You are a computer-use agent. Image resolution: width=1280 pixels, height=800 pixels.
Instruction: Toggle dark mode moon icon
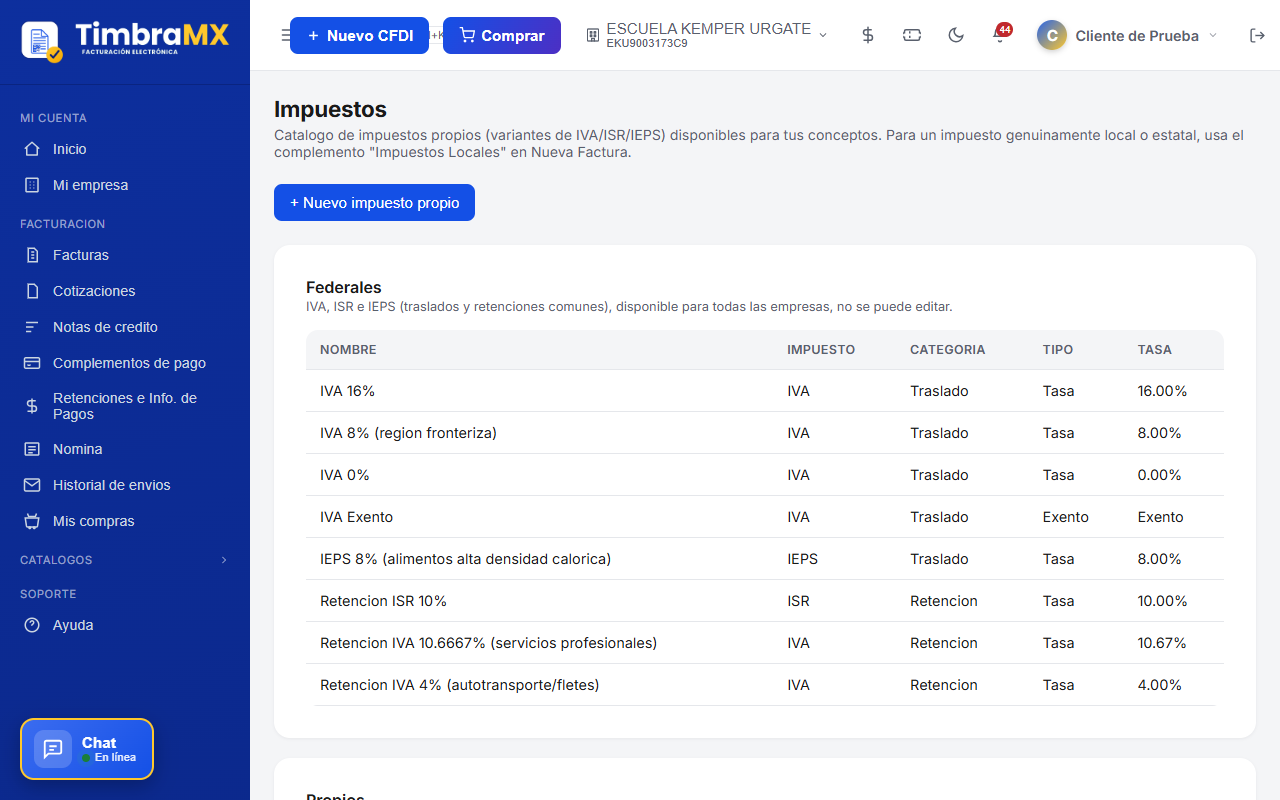click(x=956, y=35)
